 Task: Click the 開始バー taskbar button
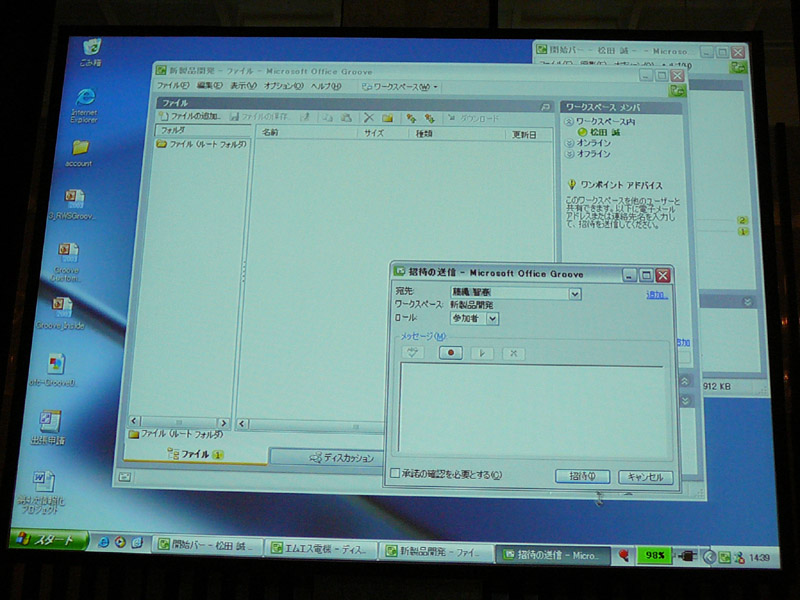[207, 545]
